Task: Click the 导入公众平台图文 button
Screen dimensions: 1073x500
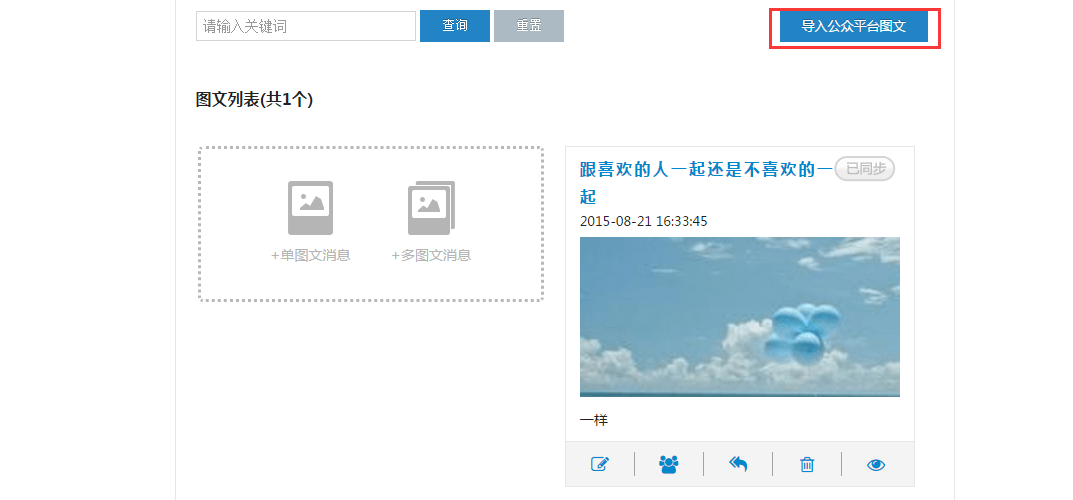Action: (854, 27)
